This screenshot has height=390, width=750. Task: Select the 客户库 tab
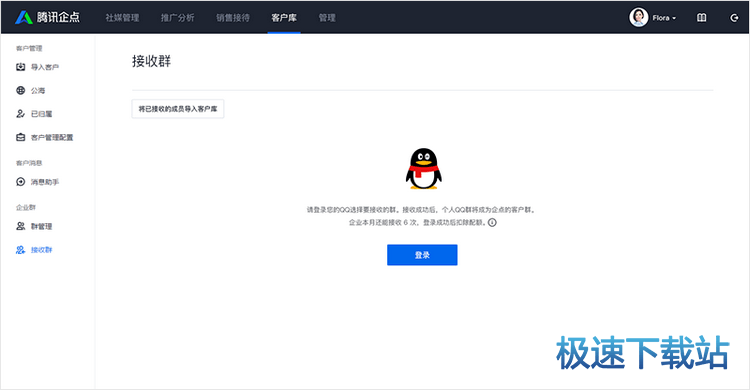(x=284, y=18)
